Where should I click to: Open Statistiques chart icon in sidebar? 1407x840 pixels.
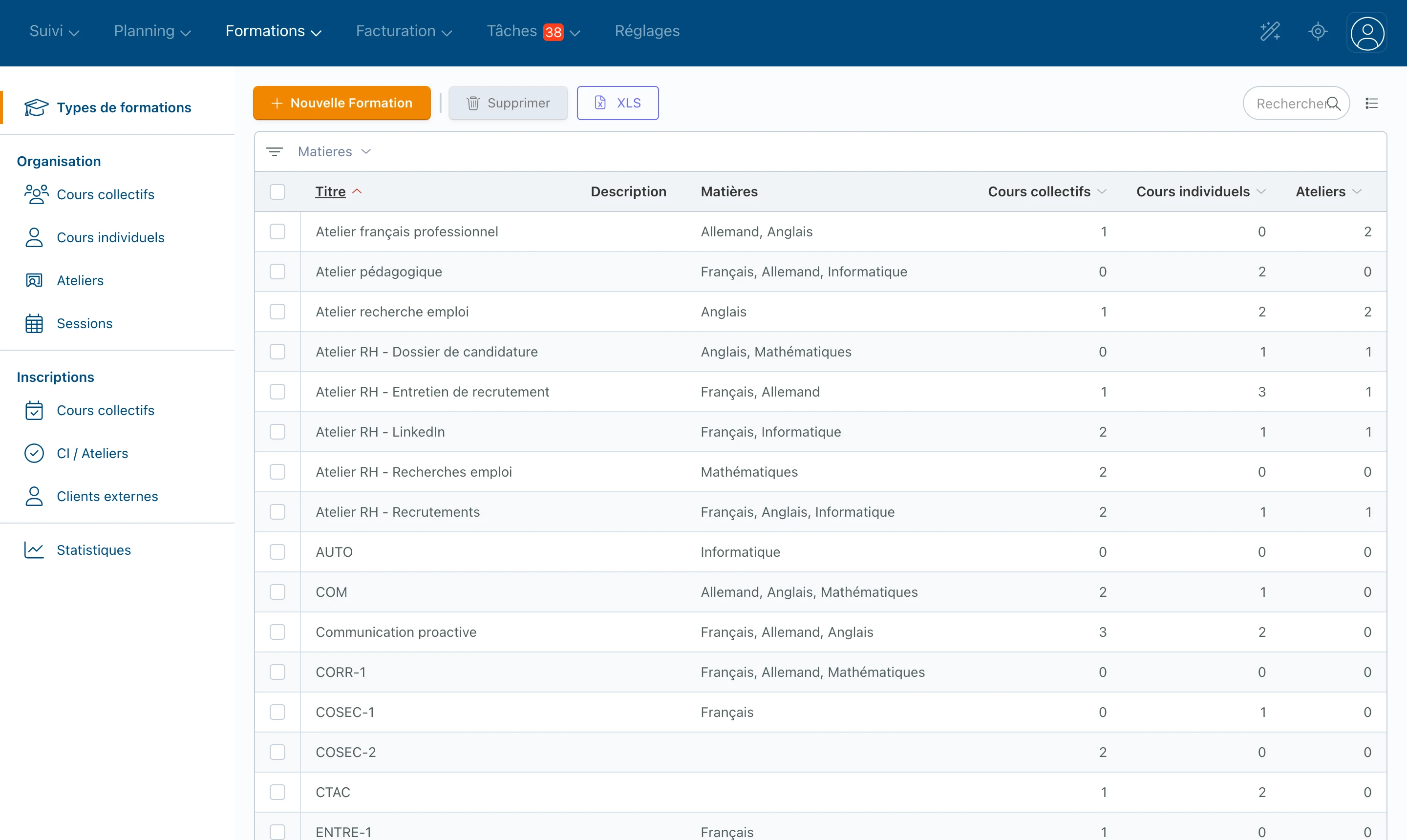tap(34, 550)
